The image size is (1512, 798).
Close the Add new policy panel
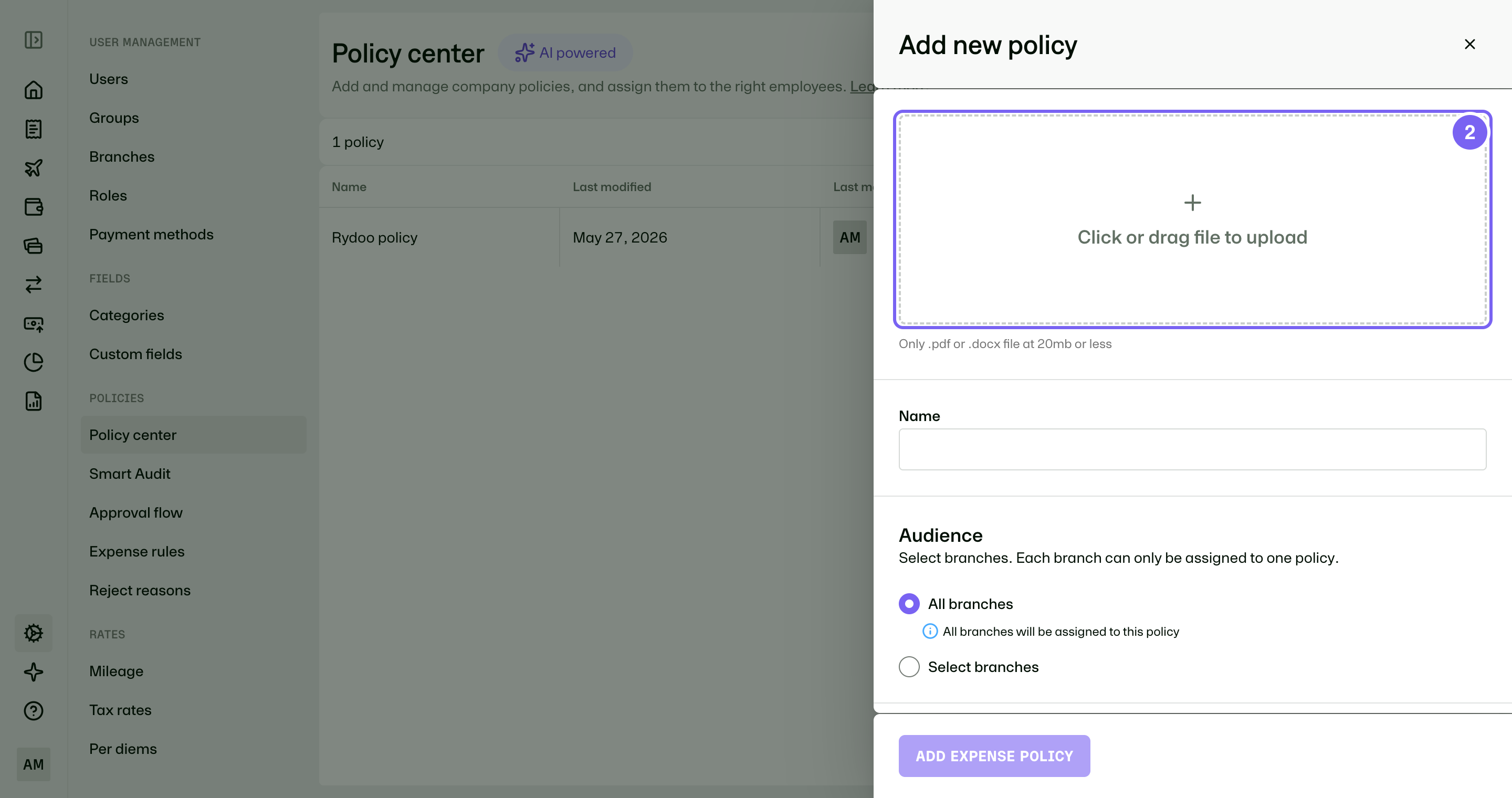tap(1469, 45)
